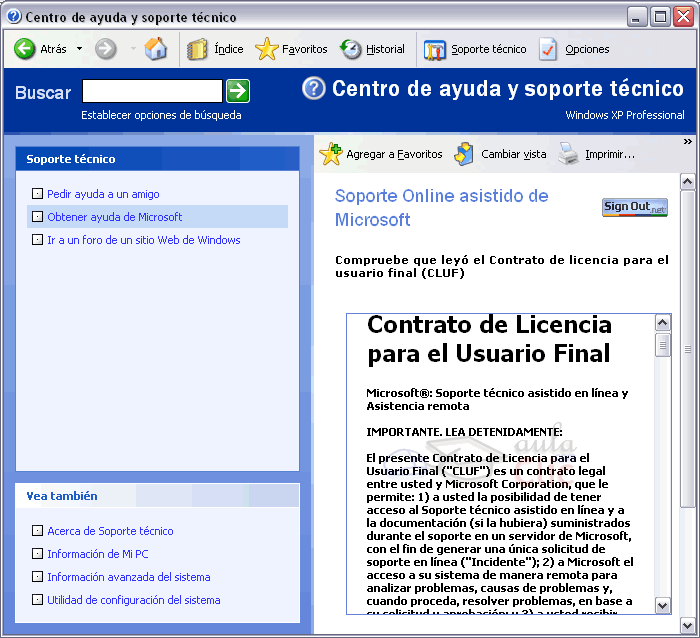Open Ir a un foro de Windows link
This screenshot has height=638, width=700.
[x=143, y=240]
